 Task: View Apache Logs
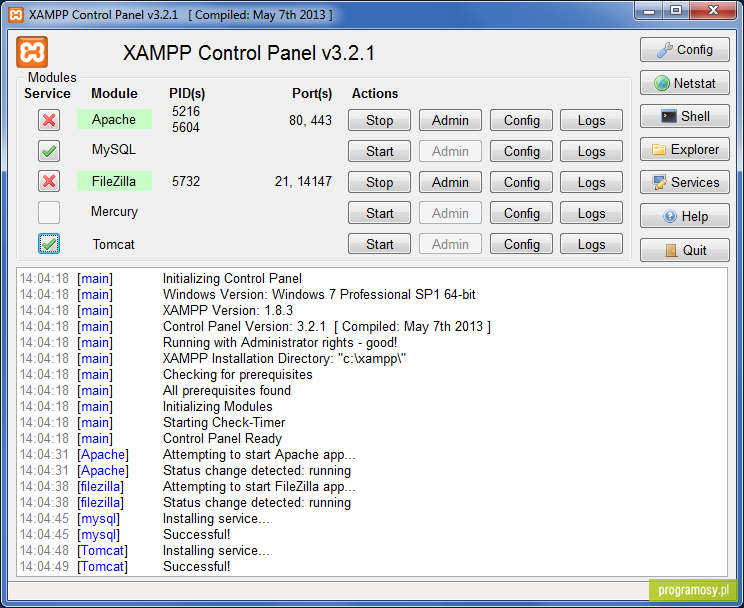(591, 120)
